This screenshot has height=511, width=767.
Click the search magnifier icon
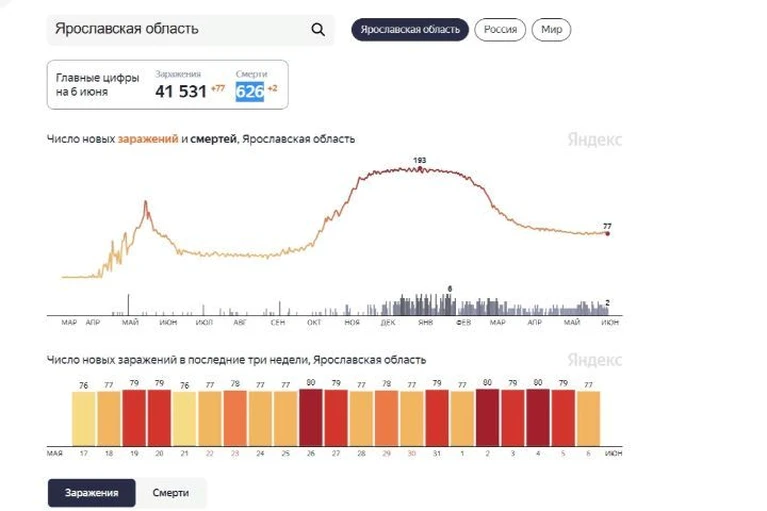pyautogui.click(x=318, y=29)
